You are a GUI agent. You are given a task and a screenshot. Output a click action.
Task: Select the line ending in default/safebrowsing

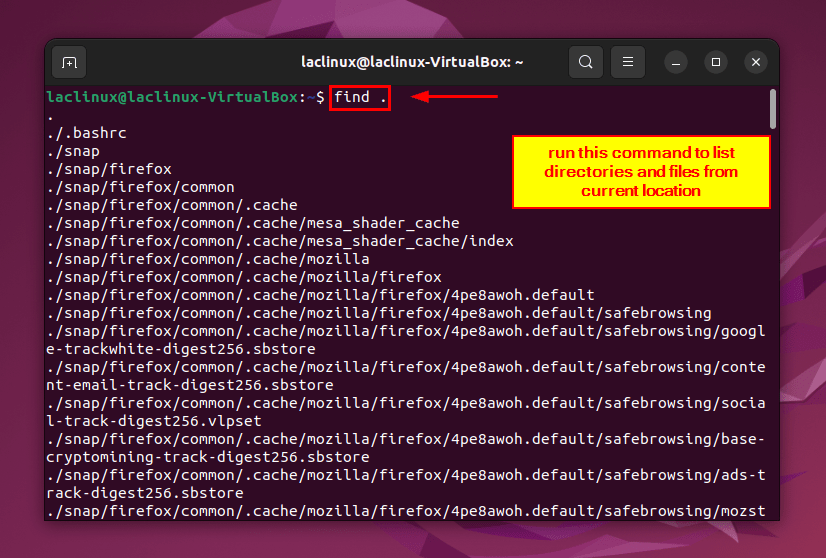pos(379,313)
